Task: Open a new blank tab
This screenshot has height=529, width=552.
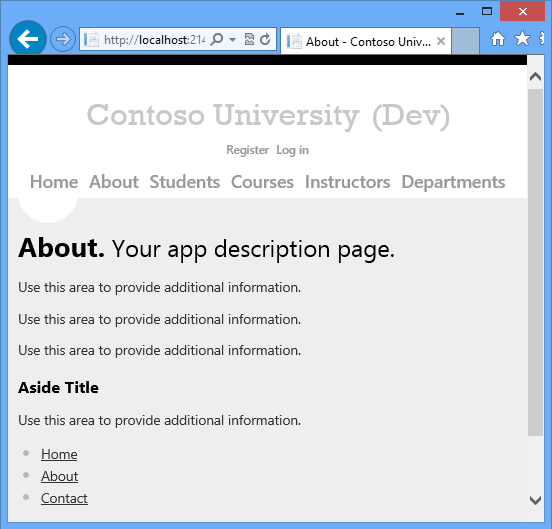Action: (465, 42)
